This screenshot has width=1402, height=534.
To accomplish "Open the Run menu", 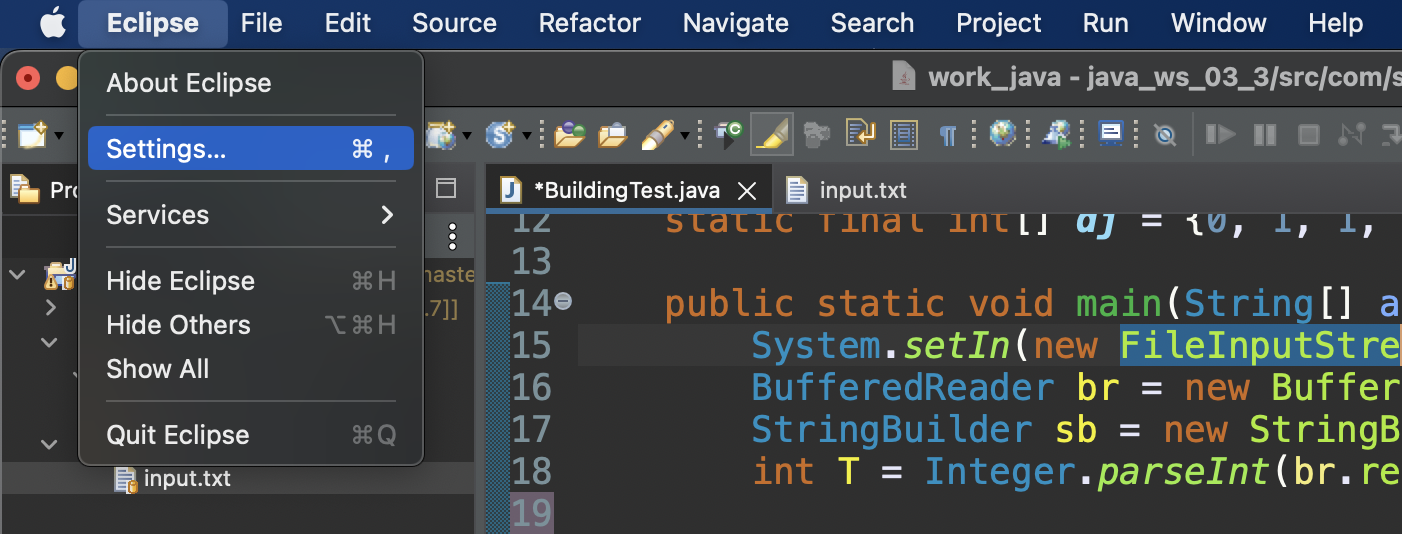I will coord(1106,23).
